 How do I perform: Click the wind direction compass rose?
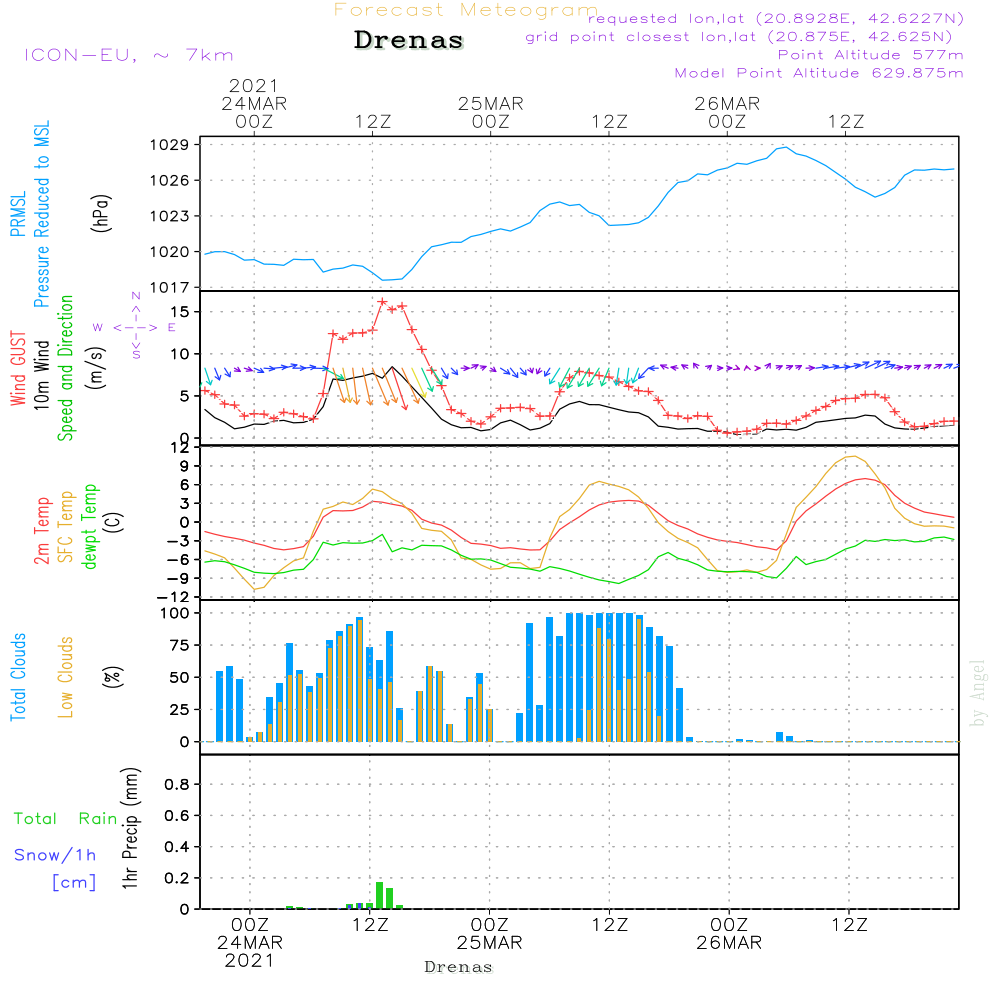tap(135, 326)
